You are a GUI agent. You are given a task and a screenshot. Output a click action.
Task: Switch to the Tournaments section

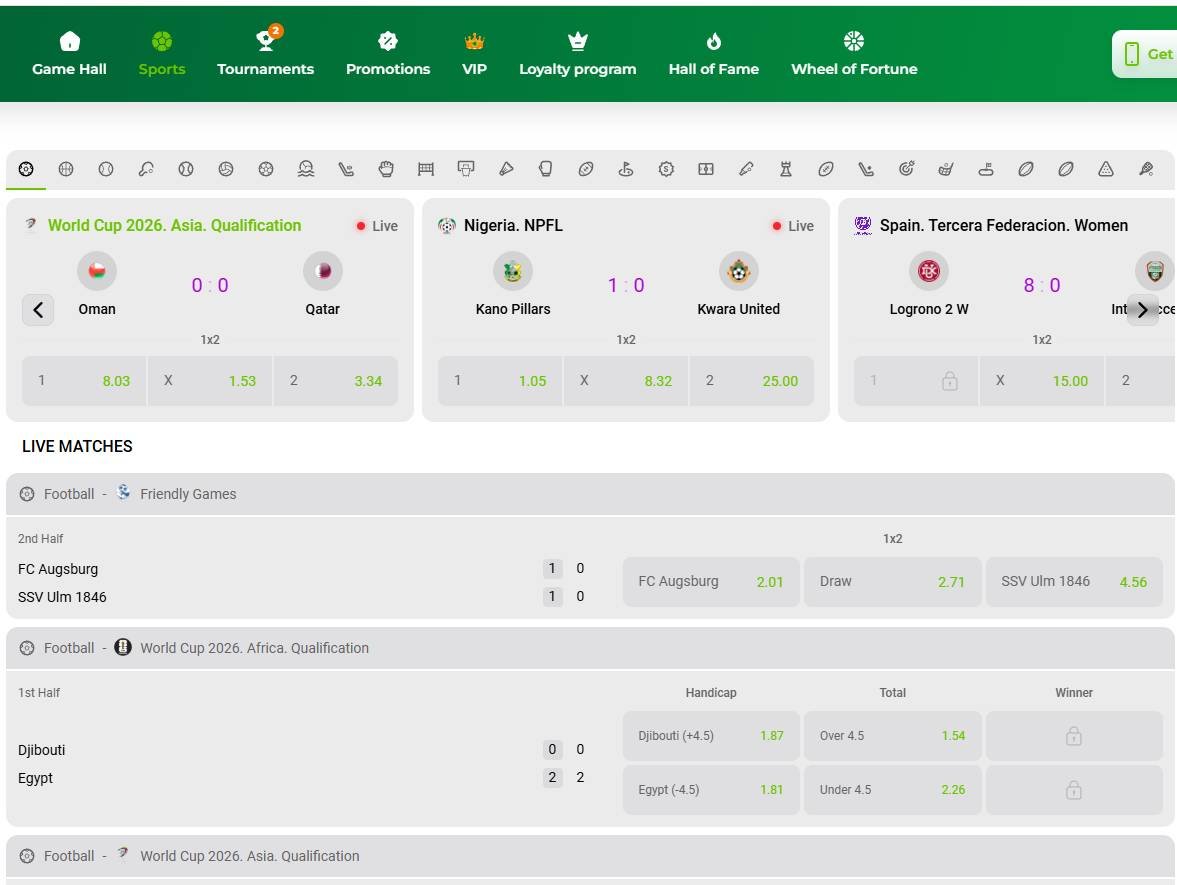click(x=265, y=53)
